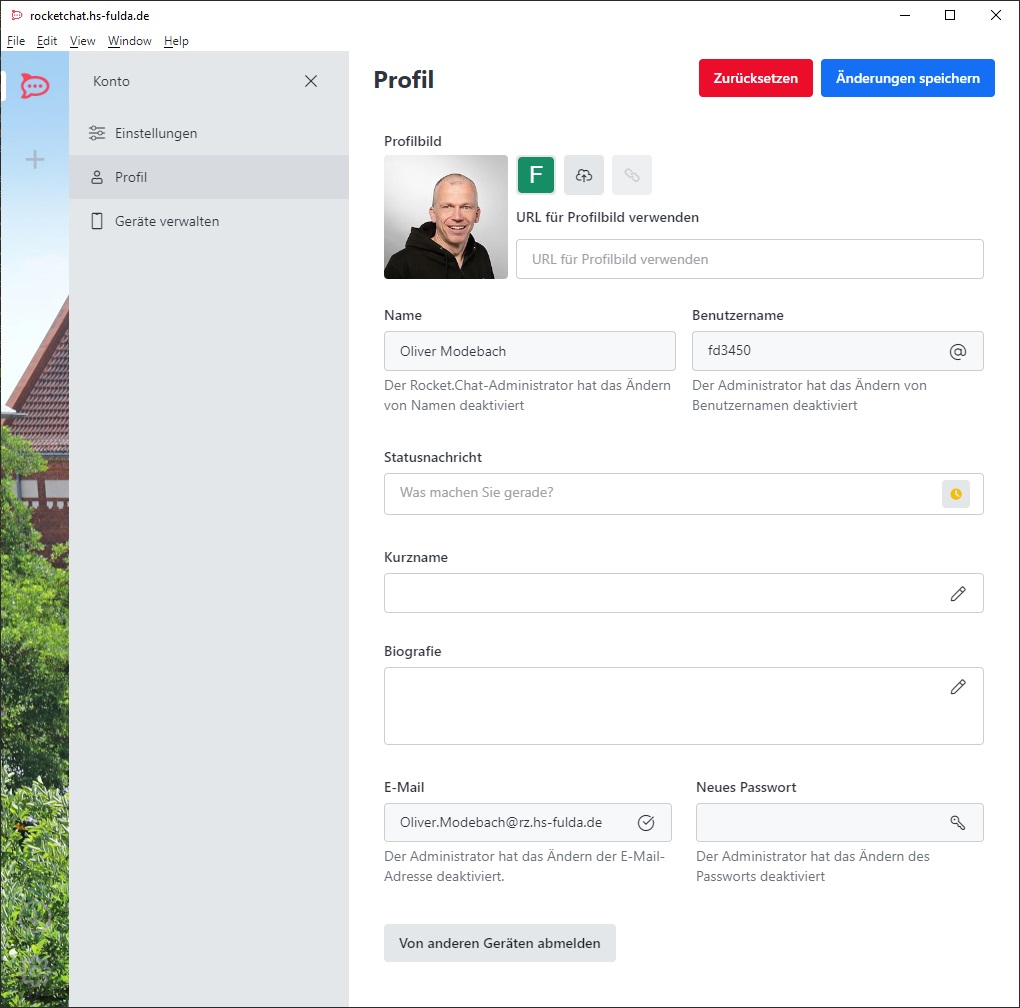
Task: Click pencil icon in Kurzname field
Action: tap(958, 593)
